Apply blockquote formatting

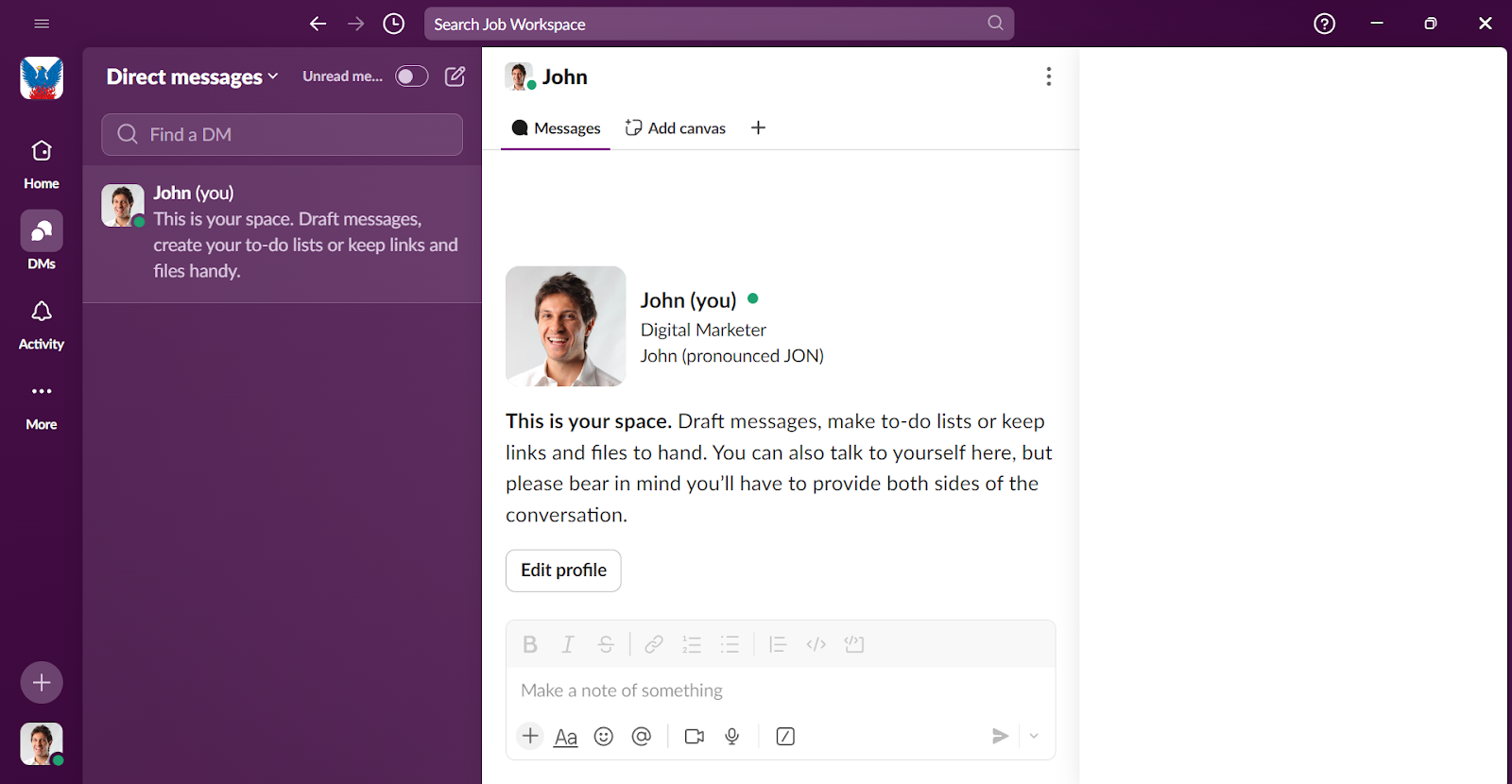[778, 644]
